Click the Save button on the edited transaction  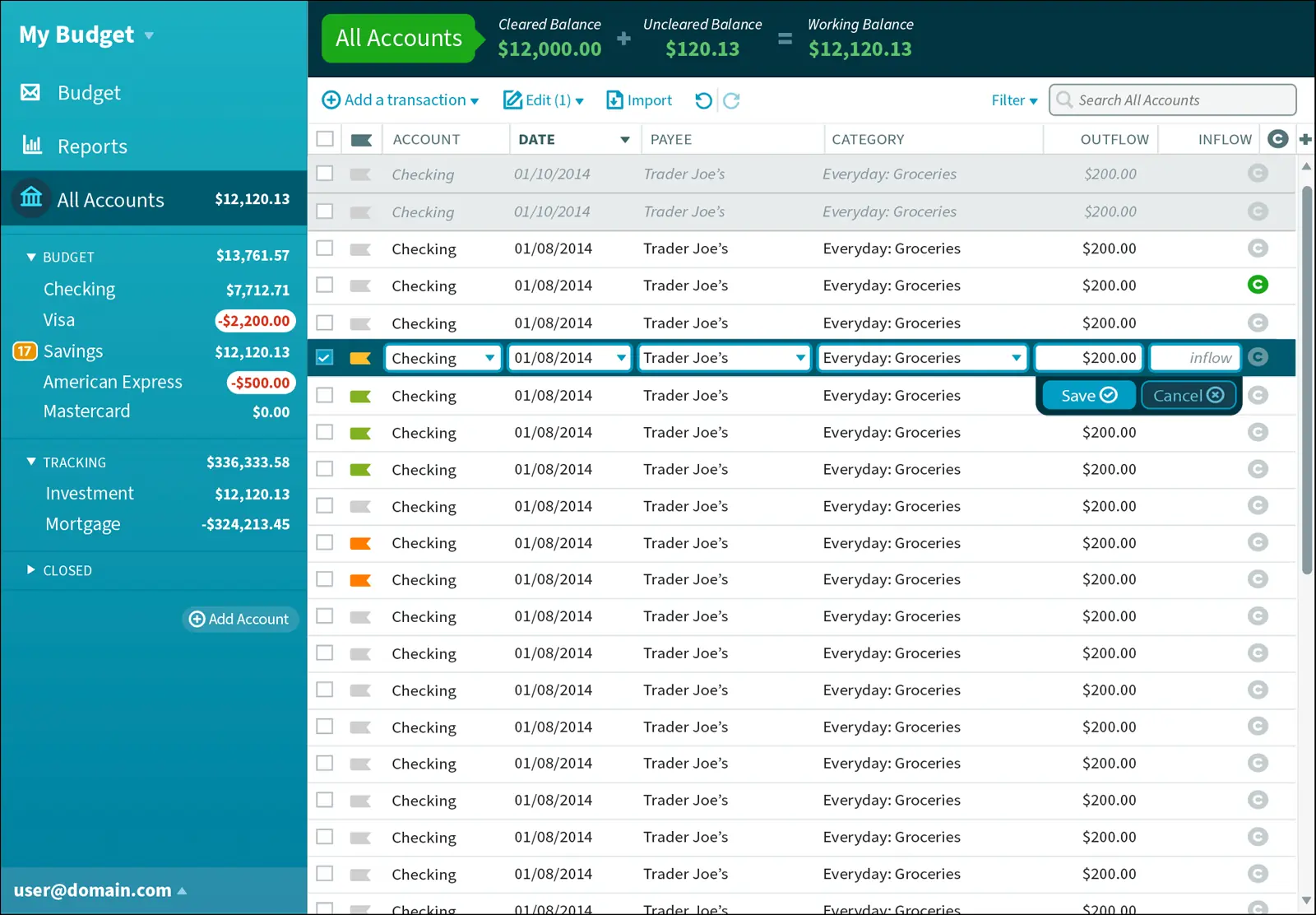1087,395
